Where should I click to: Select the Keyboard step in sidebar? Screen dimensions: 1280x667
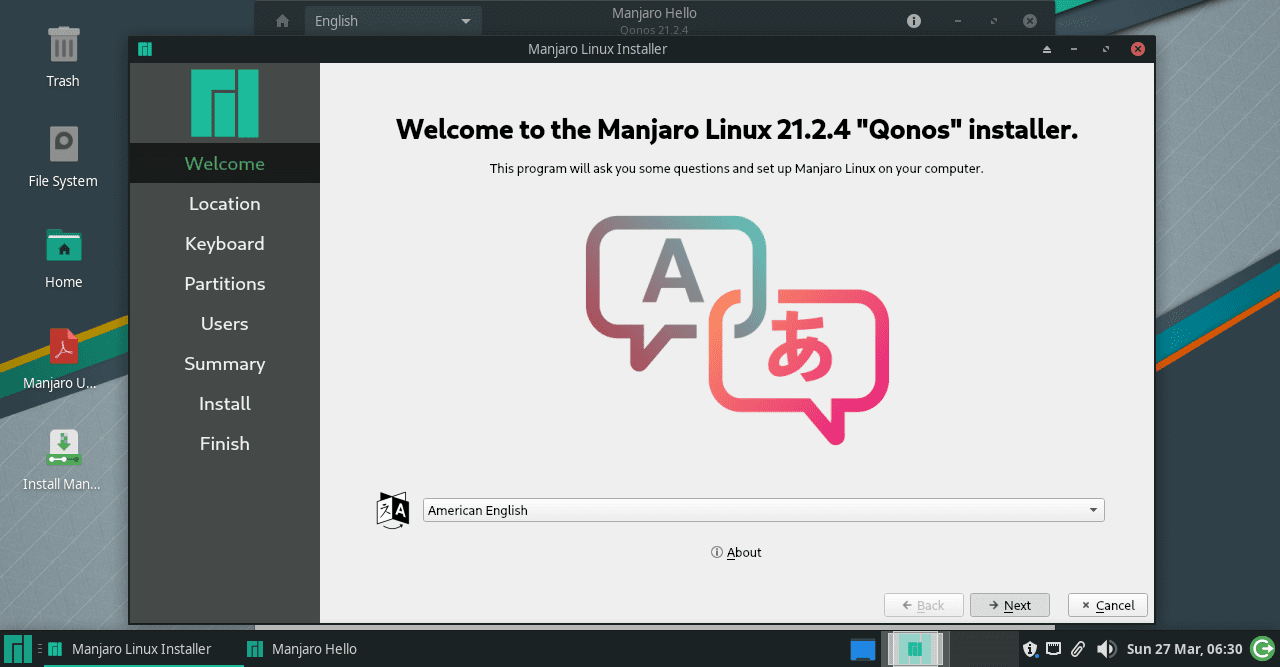pos(225,243)
